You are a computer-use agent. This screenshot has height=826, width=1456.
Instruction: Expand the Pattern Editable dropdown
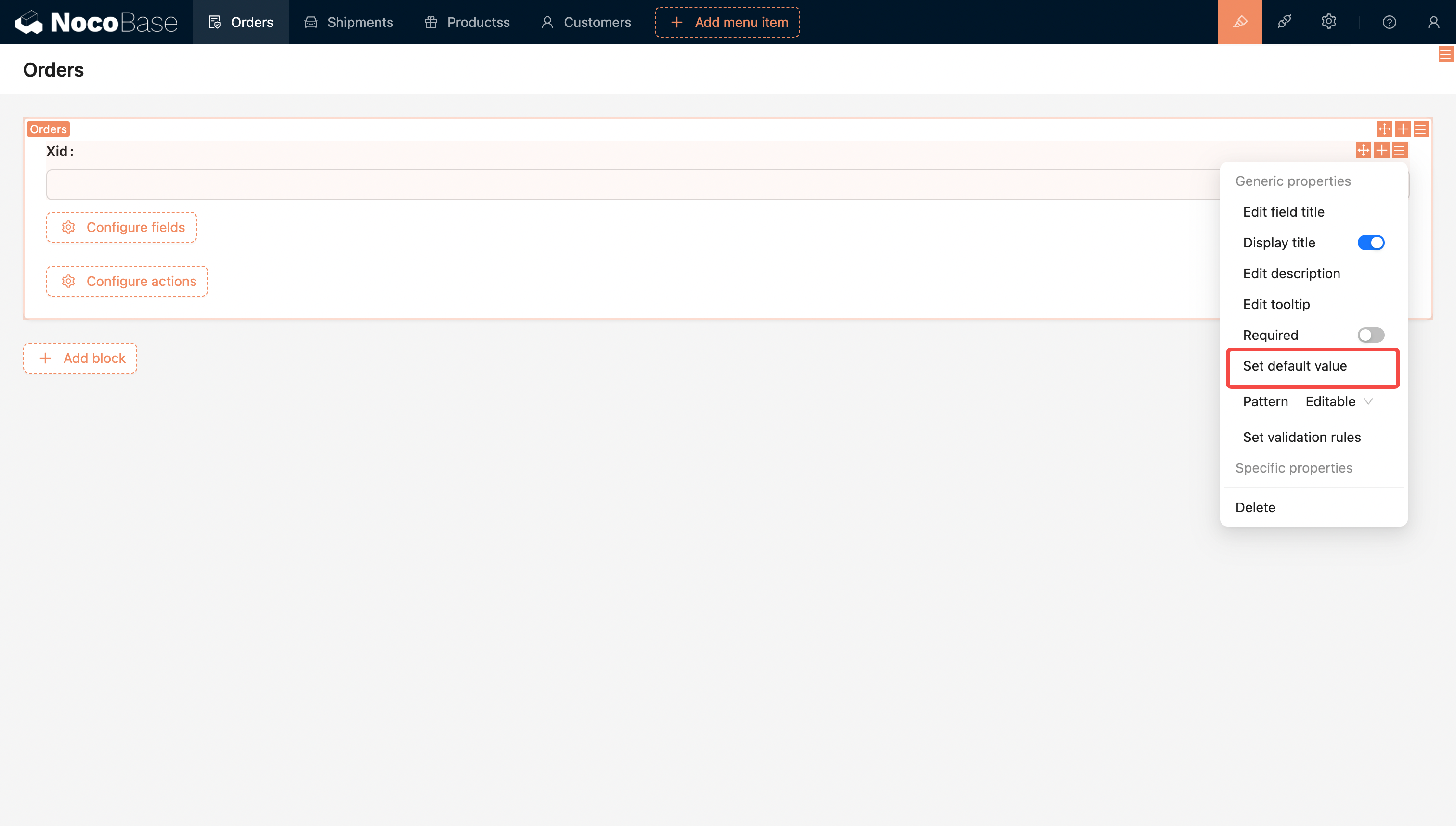1339,401
